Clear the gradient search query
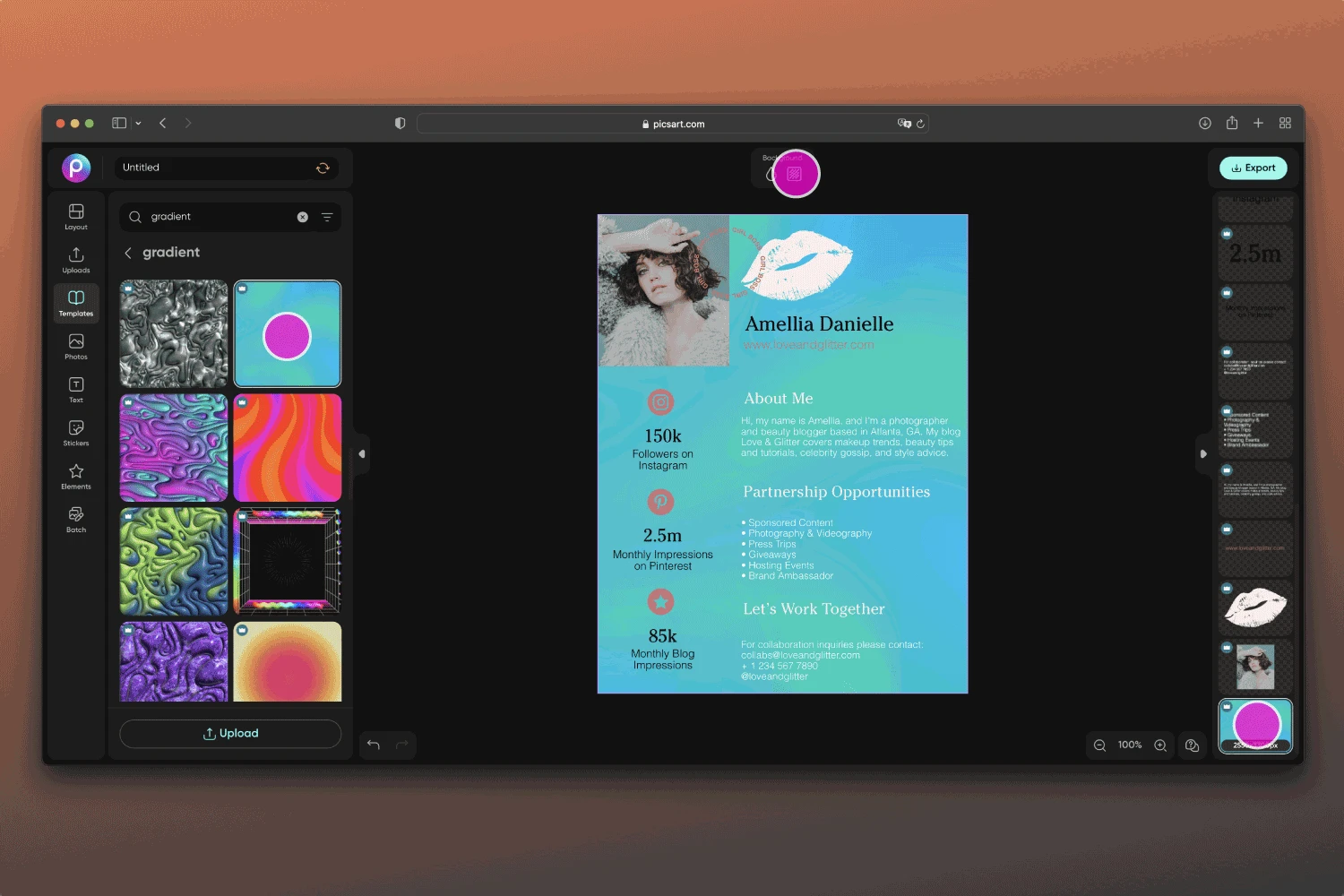Screen dimensions: 1344x896 [x=303, y=217]
